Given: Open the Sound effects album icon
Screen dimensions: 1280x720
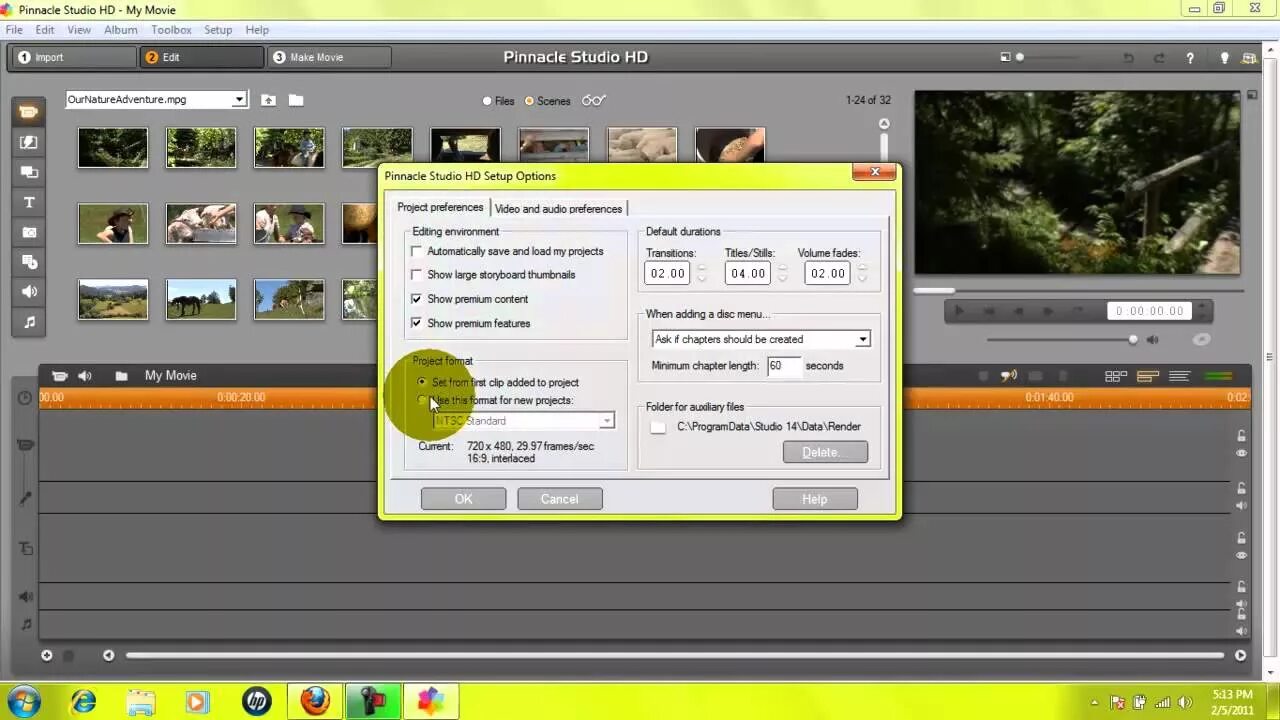Looking at the screenshot, I should [x=28, y=292].
